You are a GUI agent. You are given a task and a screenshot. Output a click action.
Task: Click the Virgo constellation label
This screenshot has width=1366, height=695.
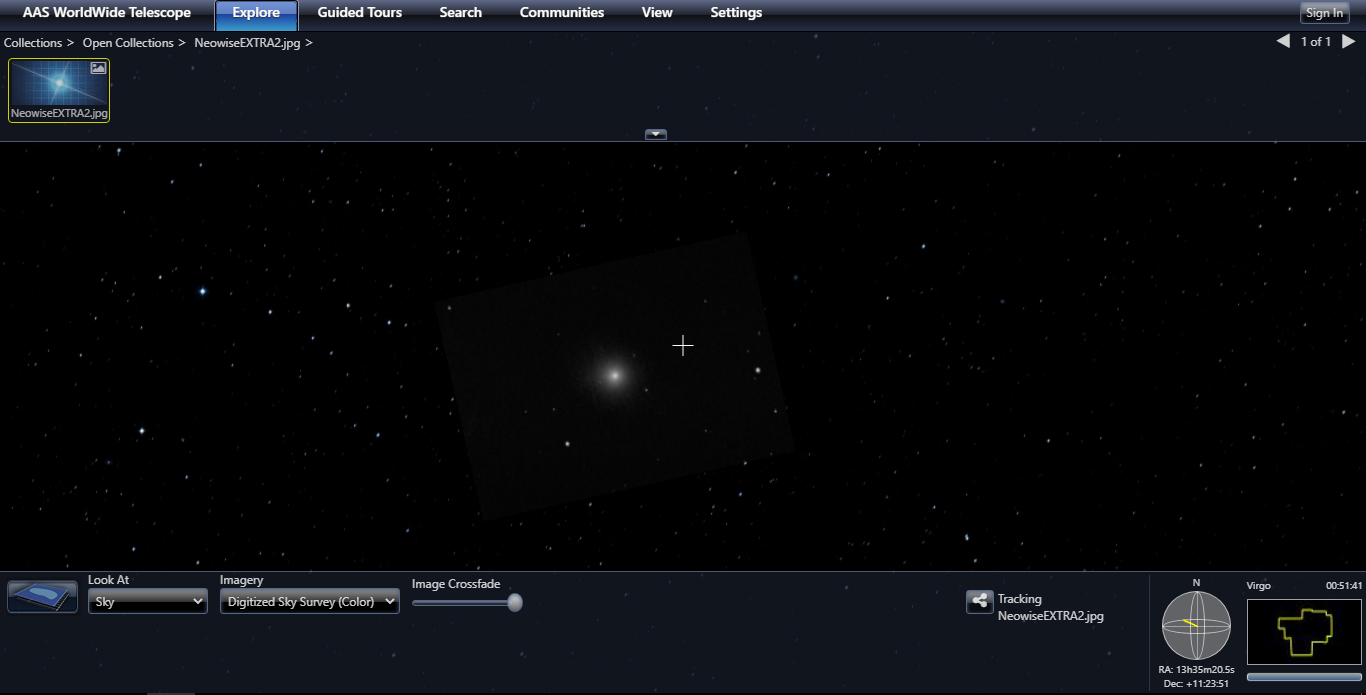point(1259,586)
